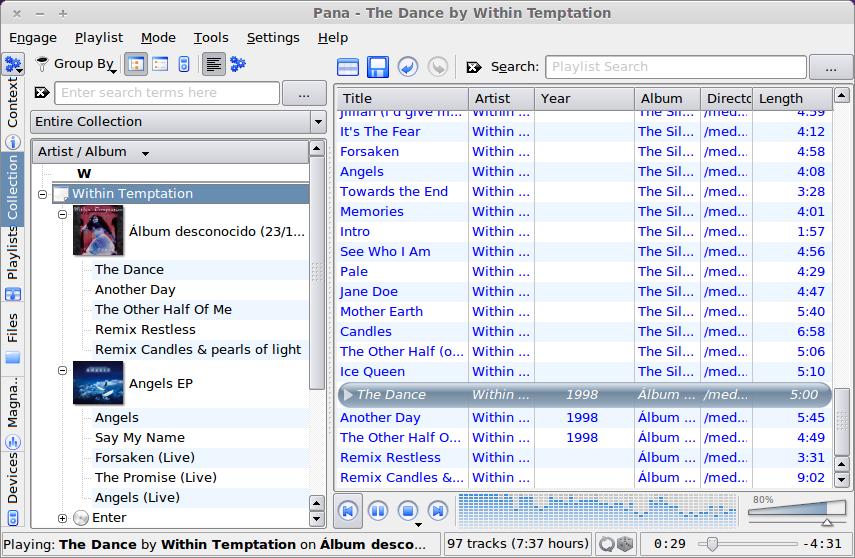Switch collection to iPod view icon
Screen dimensions: 855x558
(x=183, y=64)
